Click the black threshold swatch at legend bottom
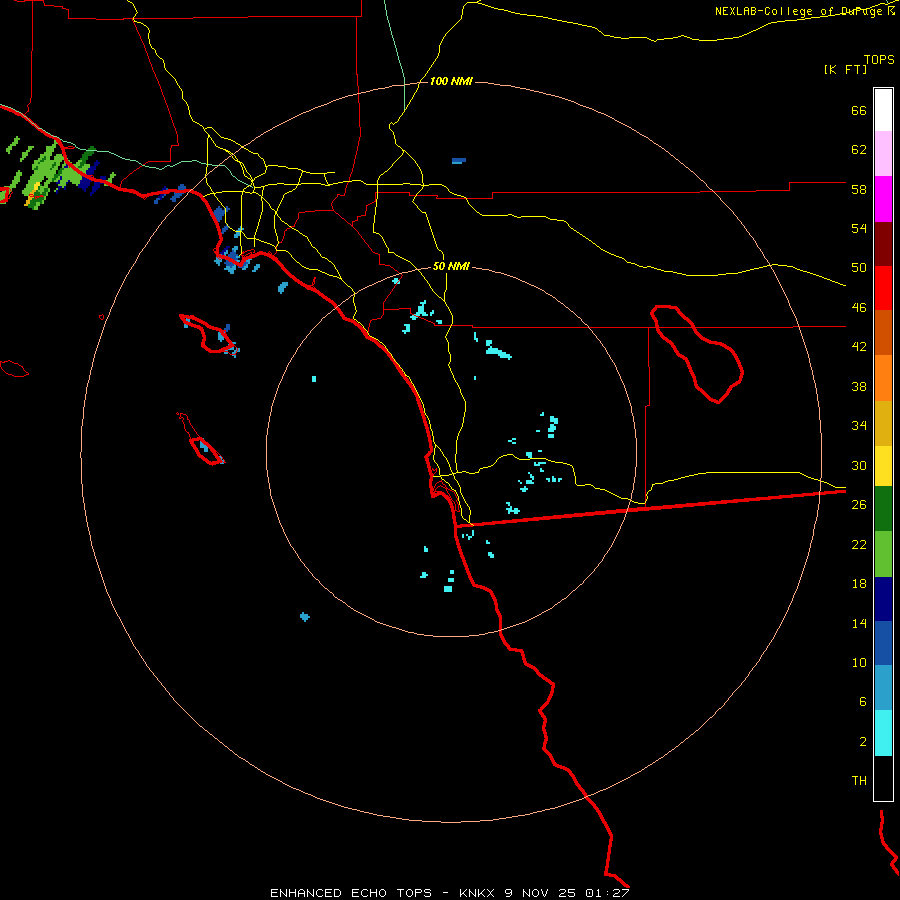This screenshot has width=900, height=900. [883, 778]
